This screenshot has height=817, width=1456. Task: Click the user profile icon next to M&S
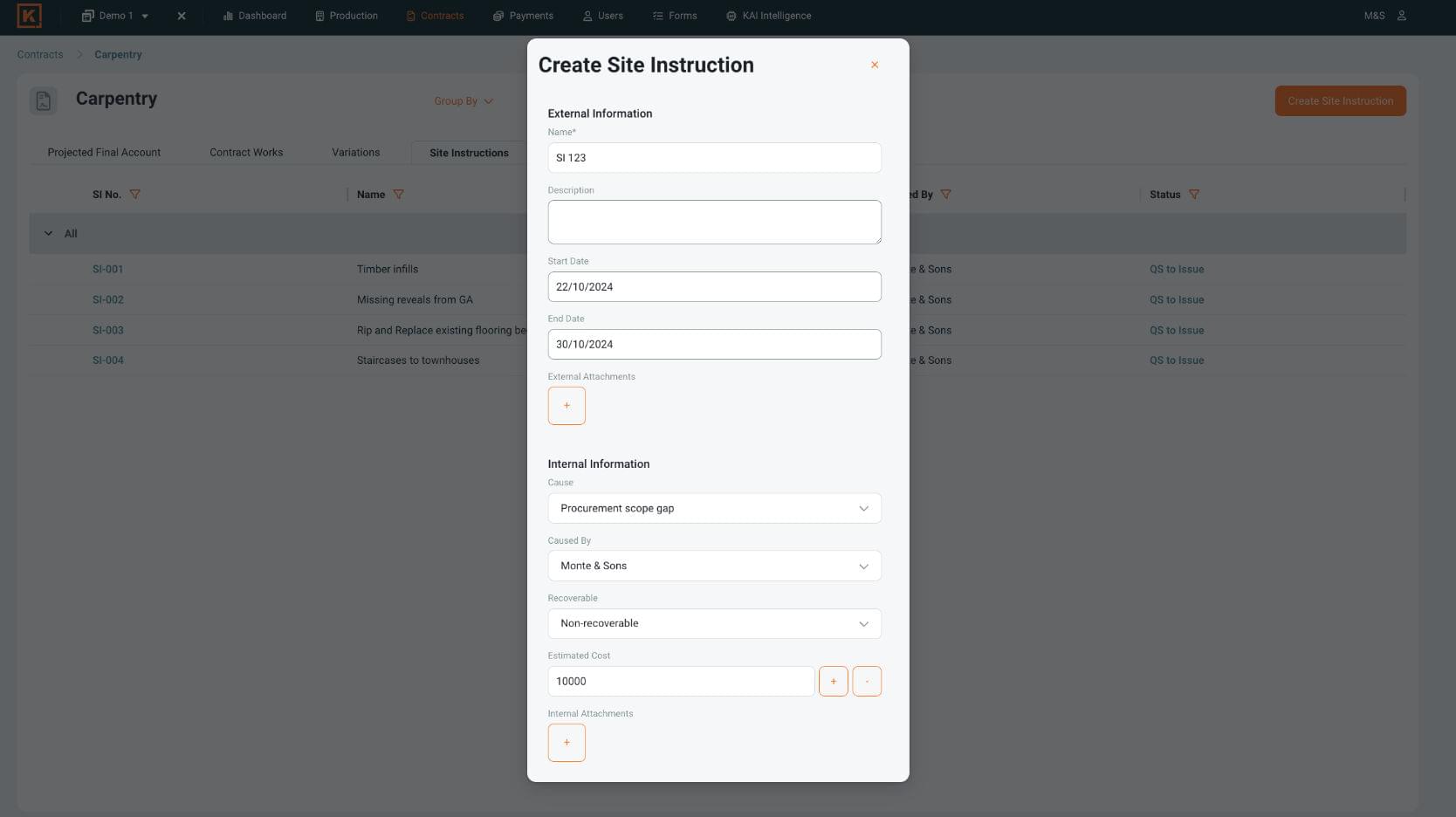pyautogui.click(x=1401, y=16)
